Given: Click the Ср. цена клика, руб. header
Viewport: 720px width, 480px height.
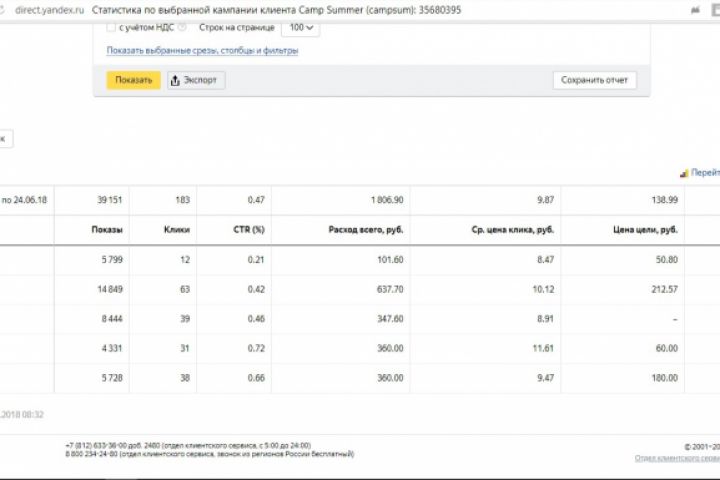Looking at the screenshot, I should 512,229.
